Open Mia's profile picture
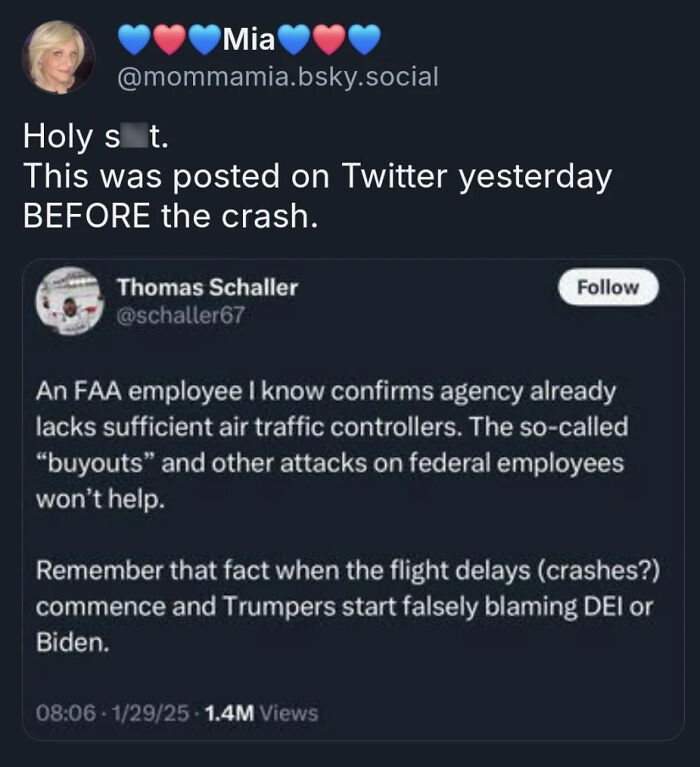 tap(58, 57)
